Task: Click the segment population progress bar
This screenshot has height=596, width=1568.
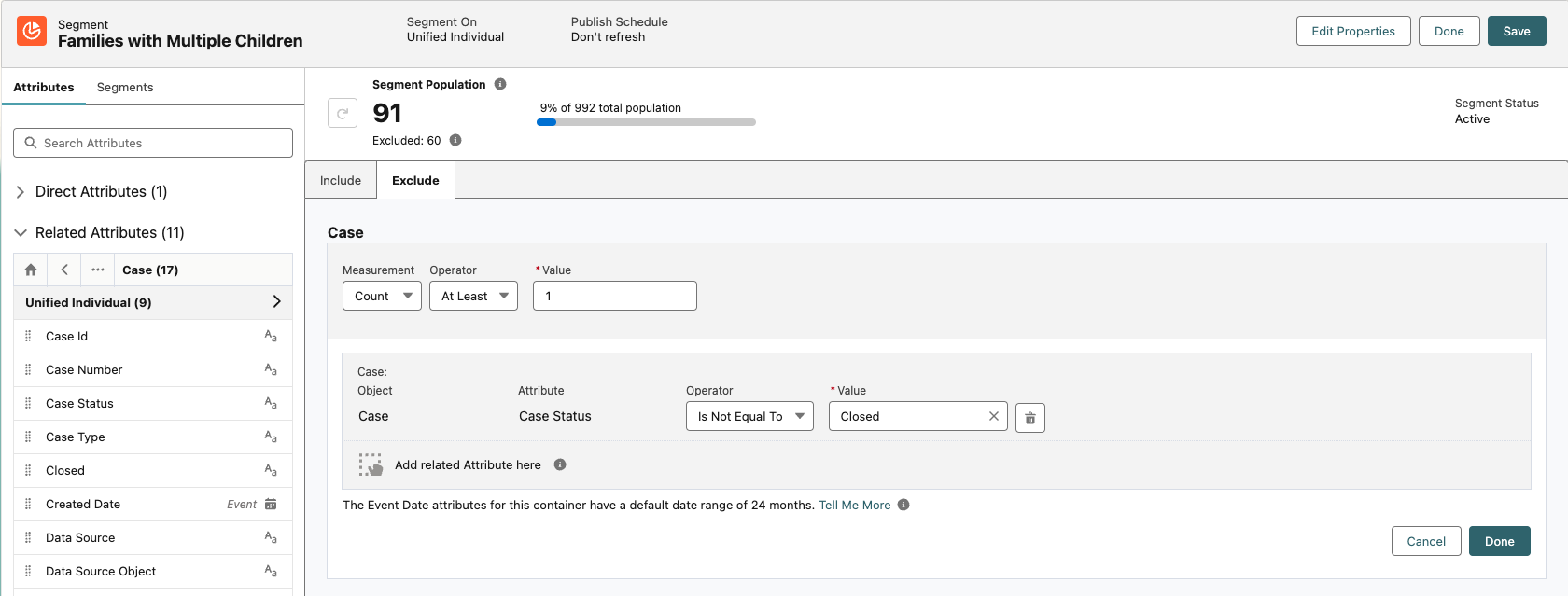Action: pos(646,122)
